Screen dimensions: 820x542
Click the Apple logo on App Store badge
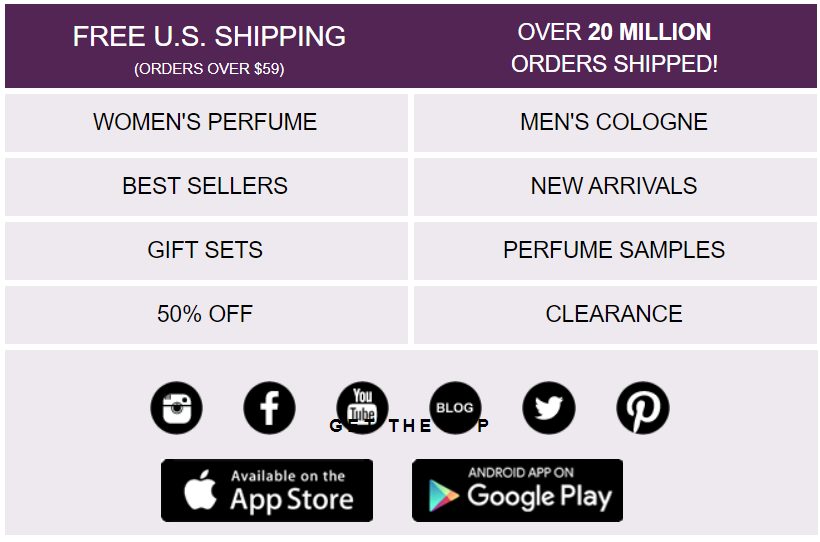[x=200, y=490]
